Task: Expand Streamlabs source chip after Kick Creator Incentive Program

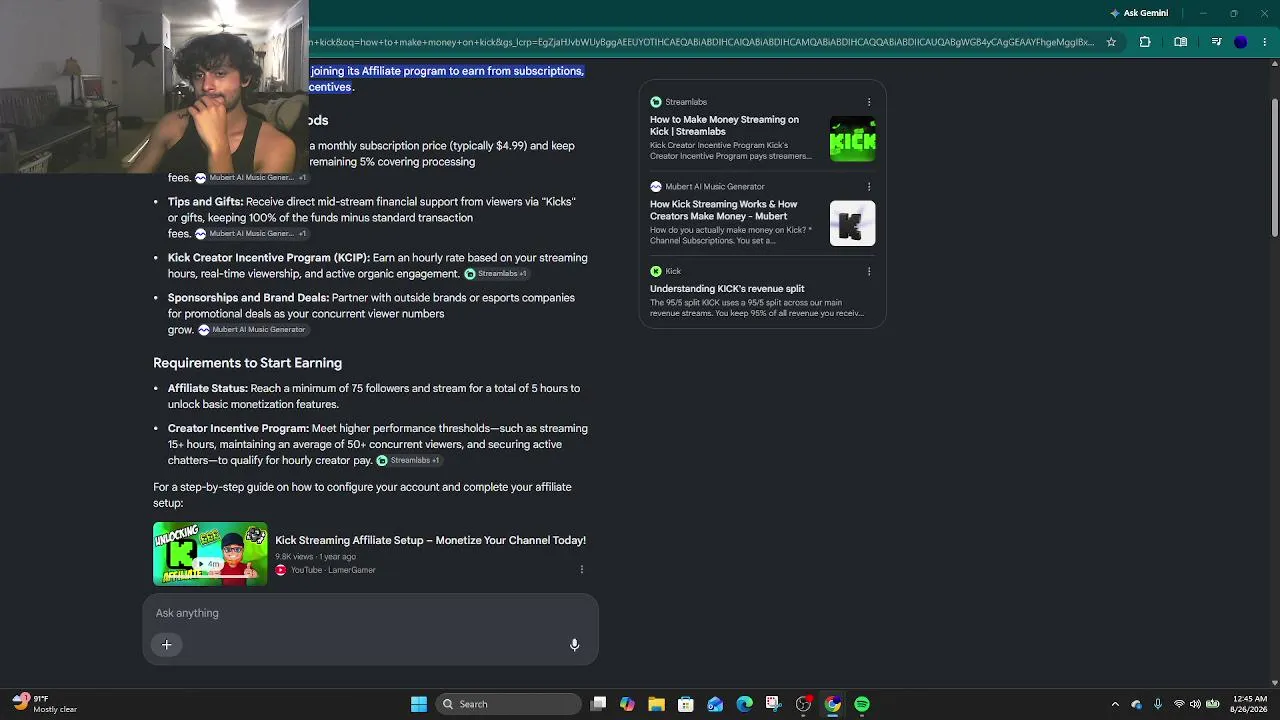Action: point(496,274)
